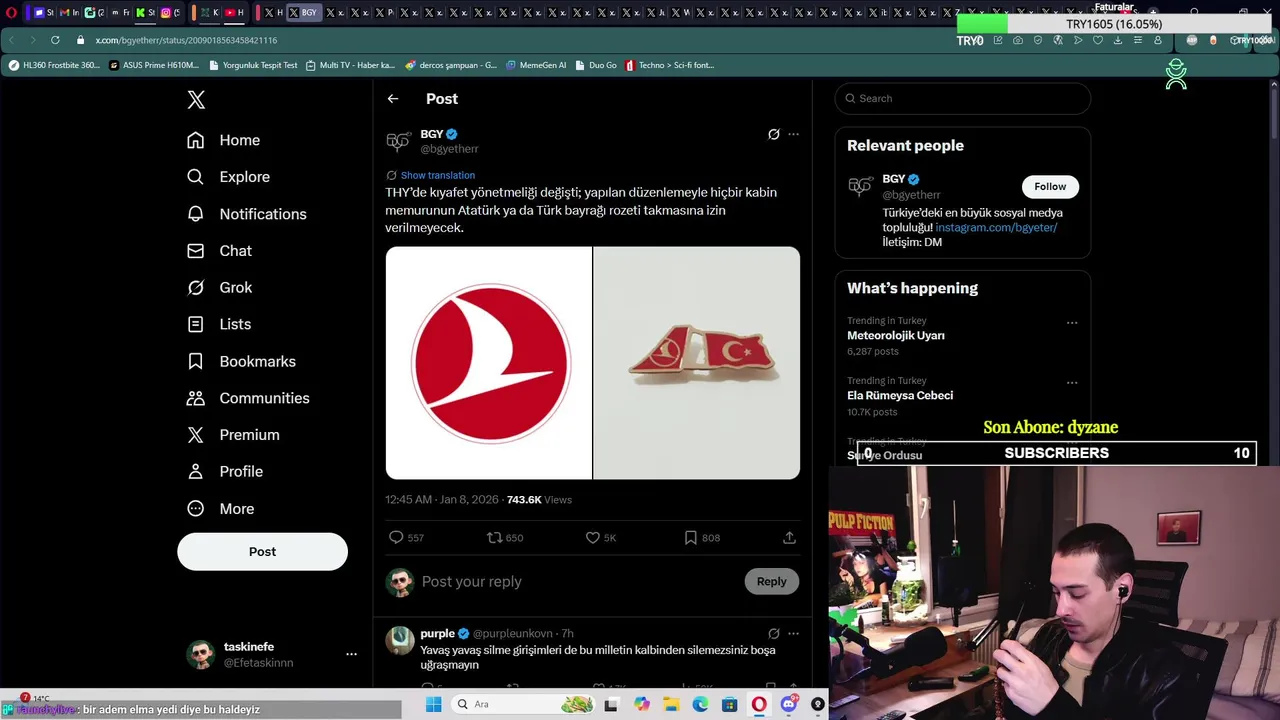Reload the page with the refresh icon

(x=55, y=40)
